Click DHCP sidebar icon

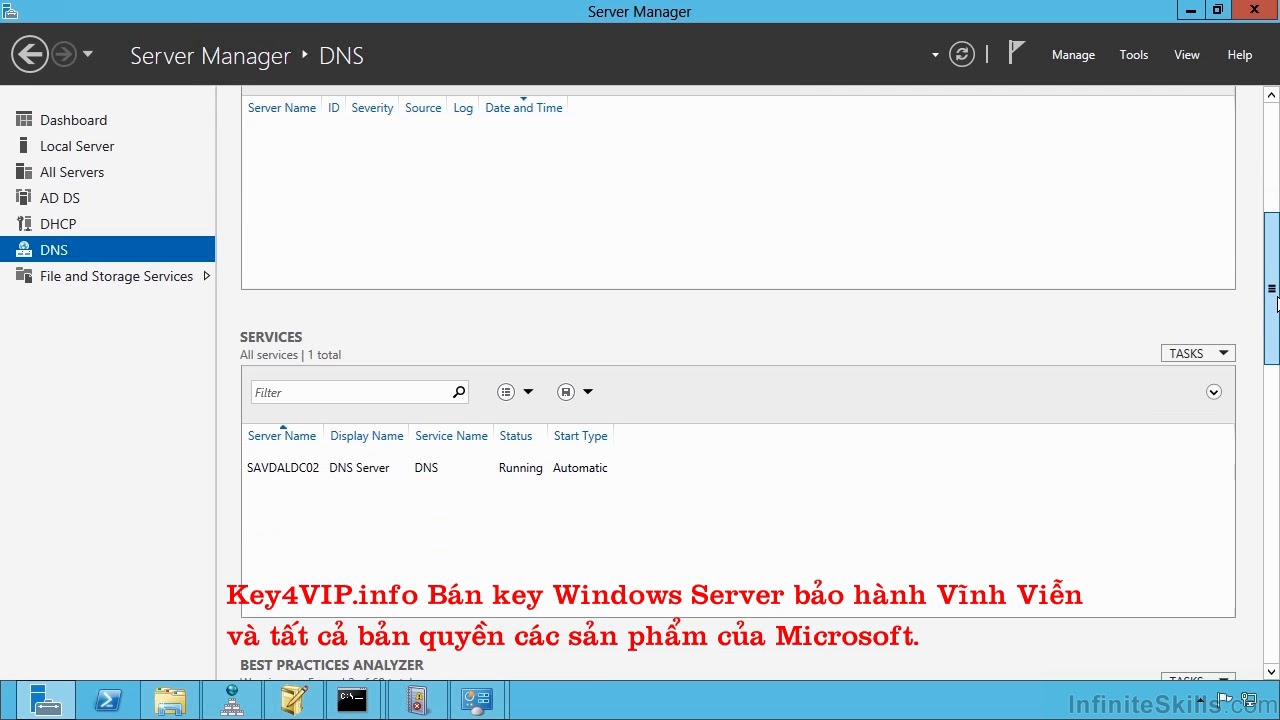click(24, 224)
